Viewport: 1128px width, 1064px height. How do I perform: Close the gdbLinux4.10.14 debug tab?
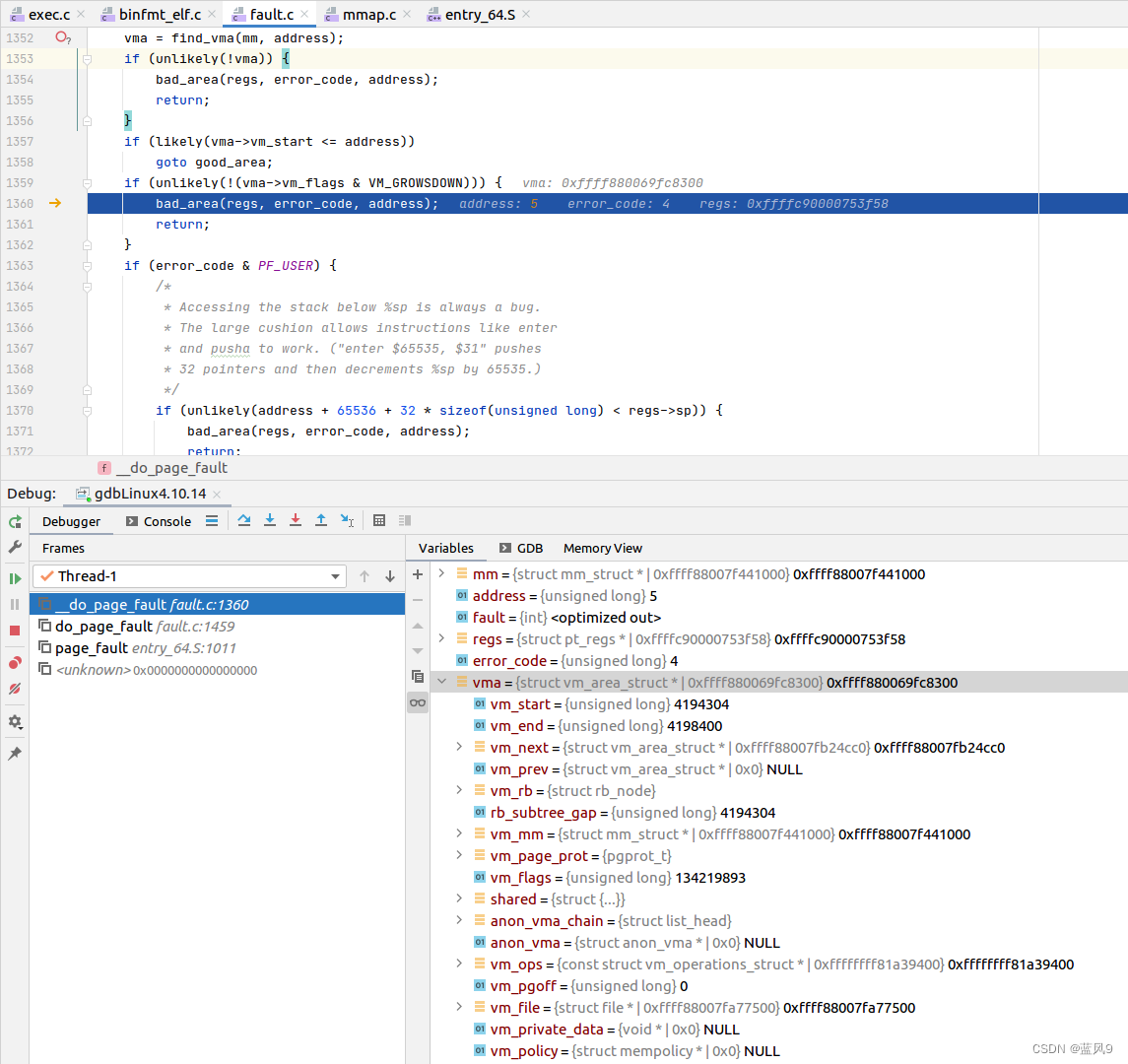pos(217,495)
